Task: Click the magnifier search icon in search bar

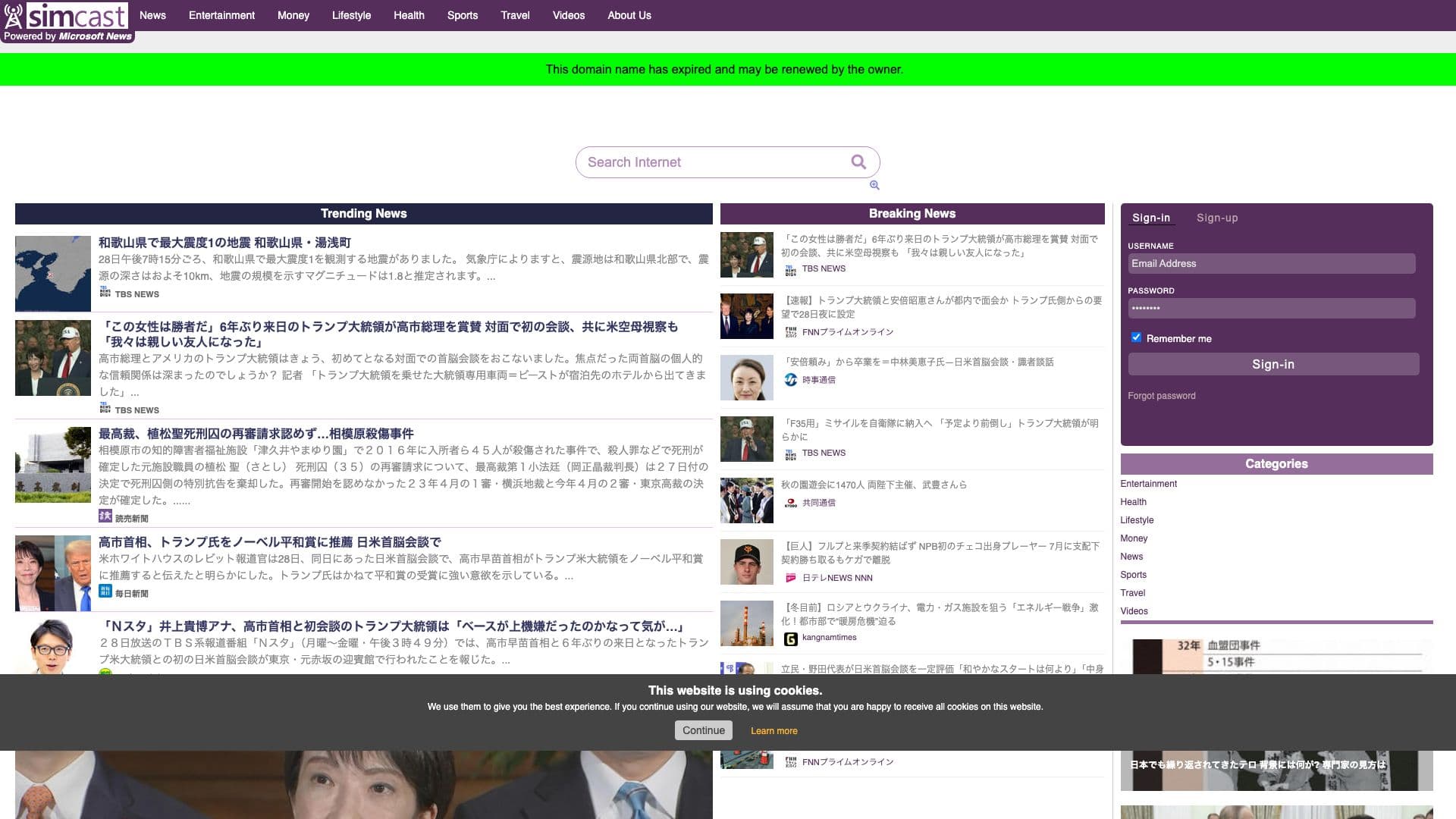Action: click(x=858, y=162)
